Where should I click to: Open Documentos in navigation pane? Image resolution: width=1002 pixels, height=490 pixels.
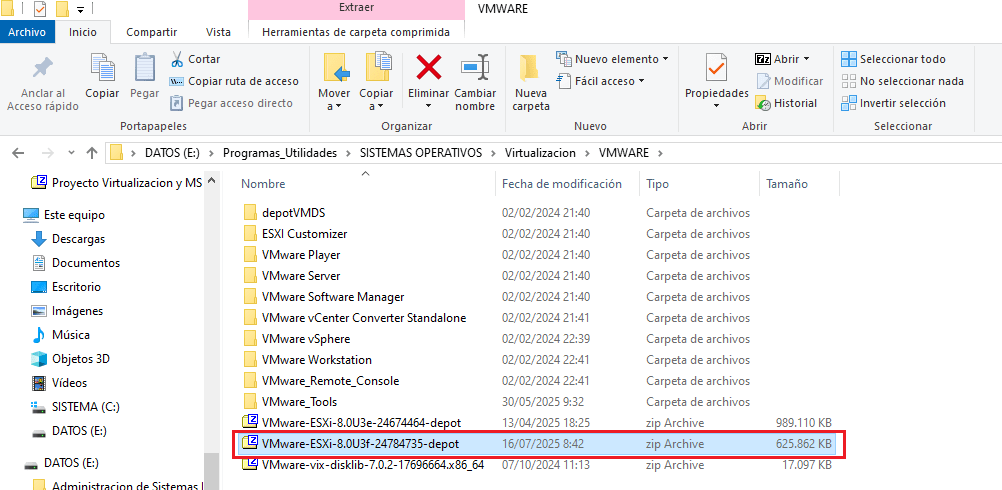point(75,263)
